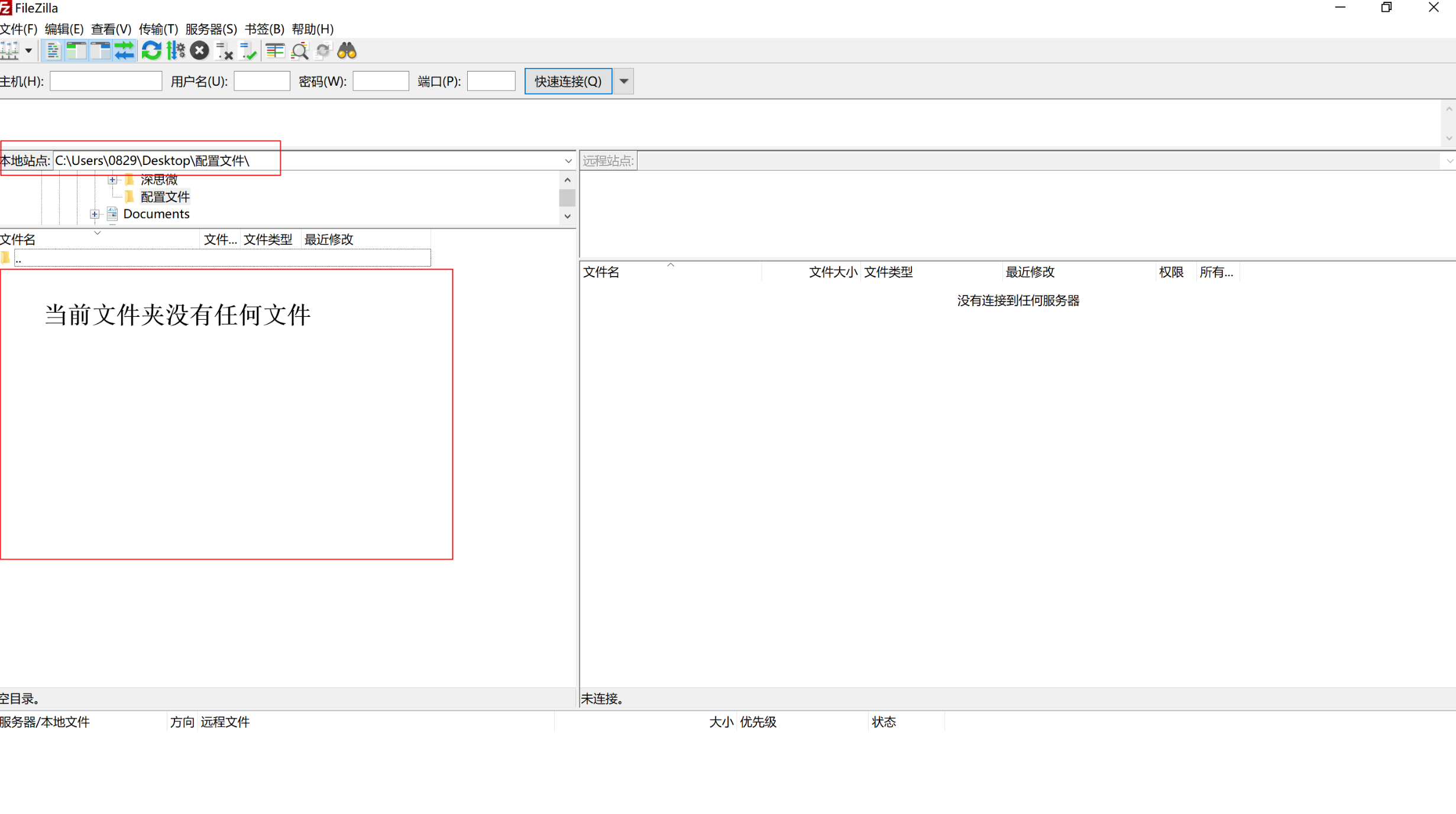Screen dimensions: 1456x814
Task: Click process queue toggle icon with gears
Action: pos(176,51)
